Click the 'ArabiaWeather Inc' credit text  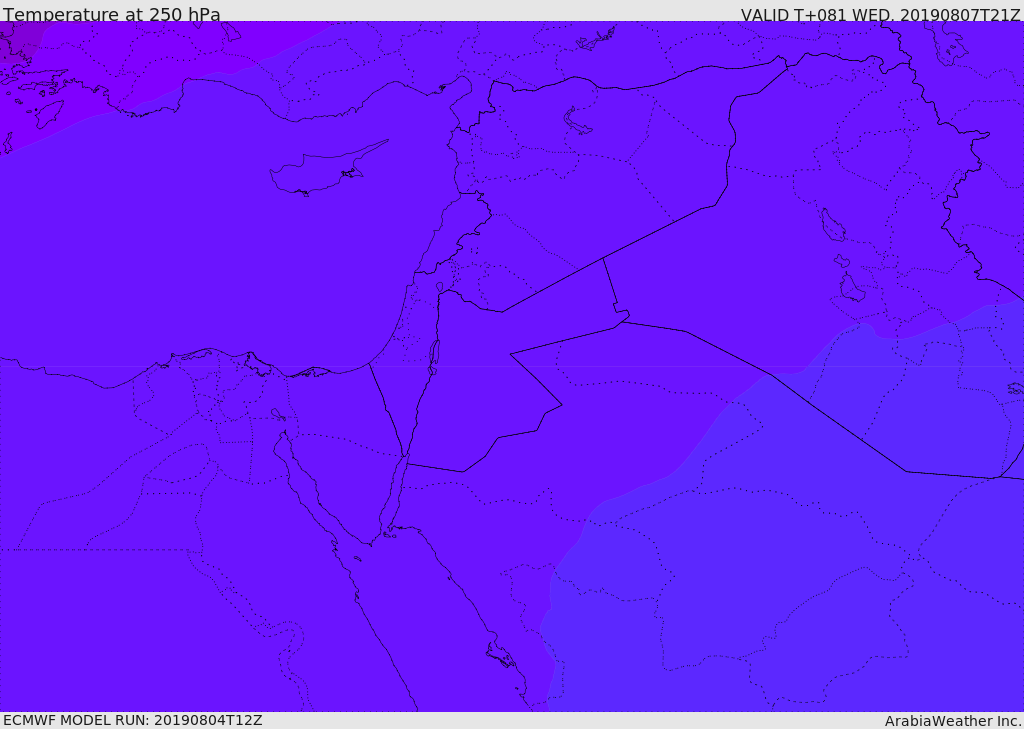coord(953,721)
